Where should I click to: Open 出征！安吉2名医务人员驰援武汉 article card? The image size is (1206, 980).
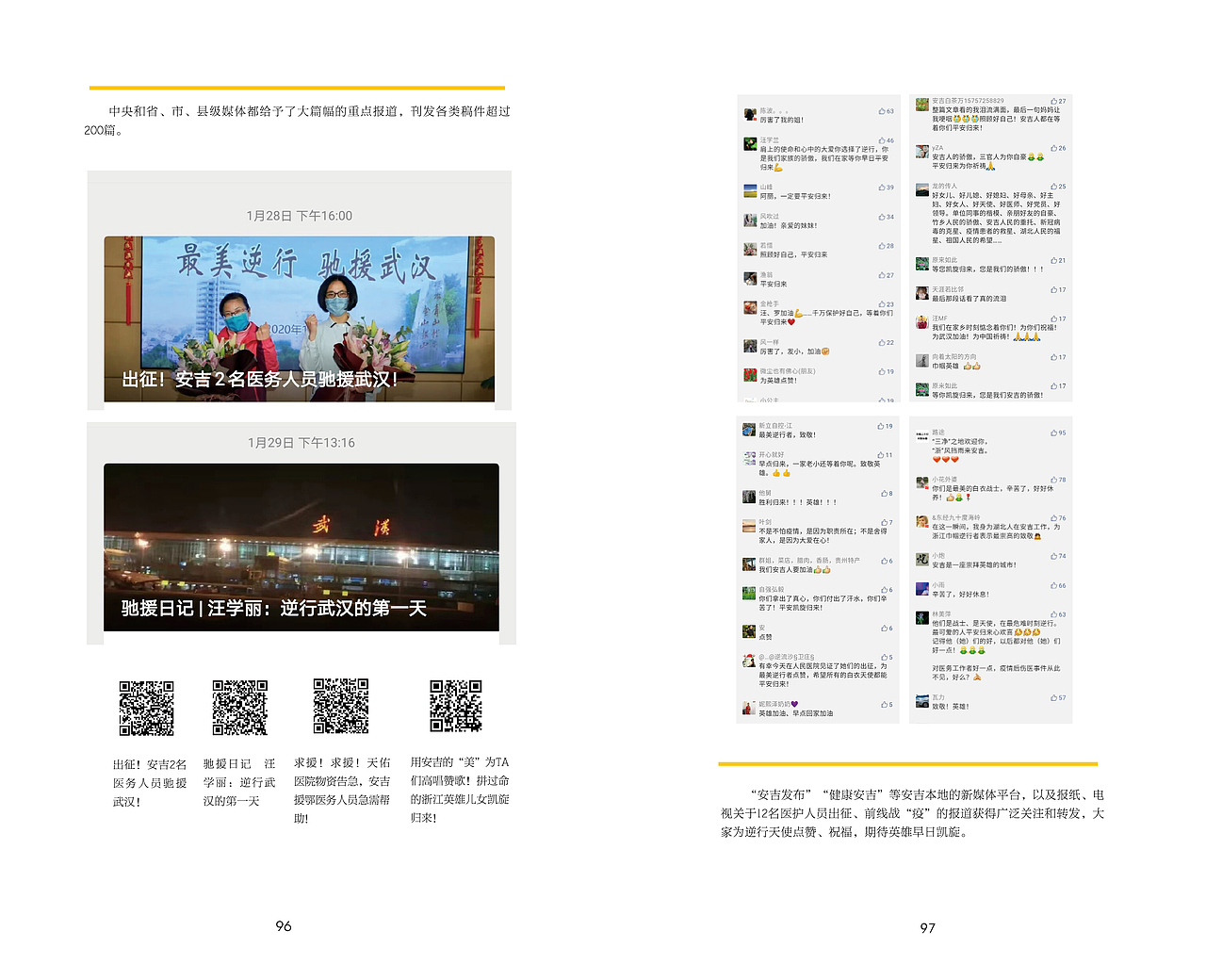click(x=299, y=319)
